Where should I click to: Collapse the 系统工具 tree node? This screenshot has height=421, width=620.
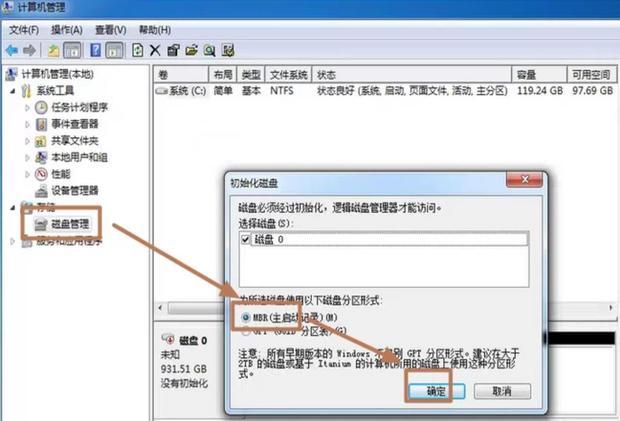pyautogui.click(x=11, y=91)
